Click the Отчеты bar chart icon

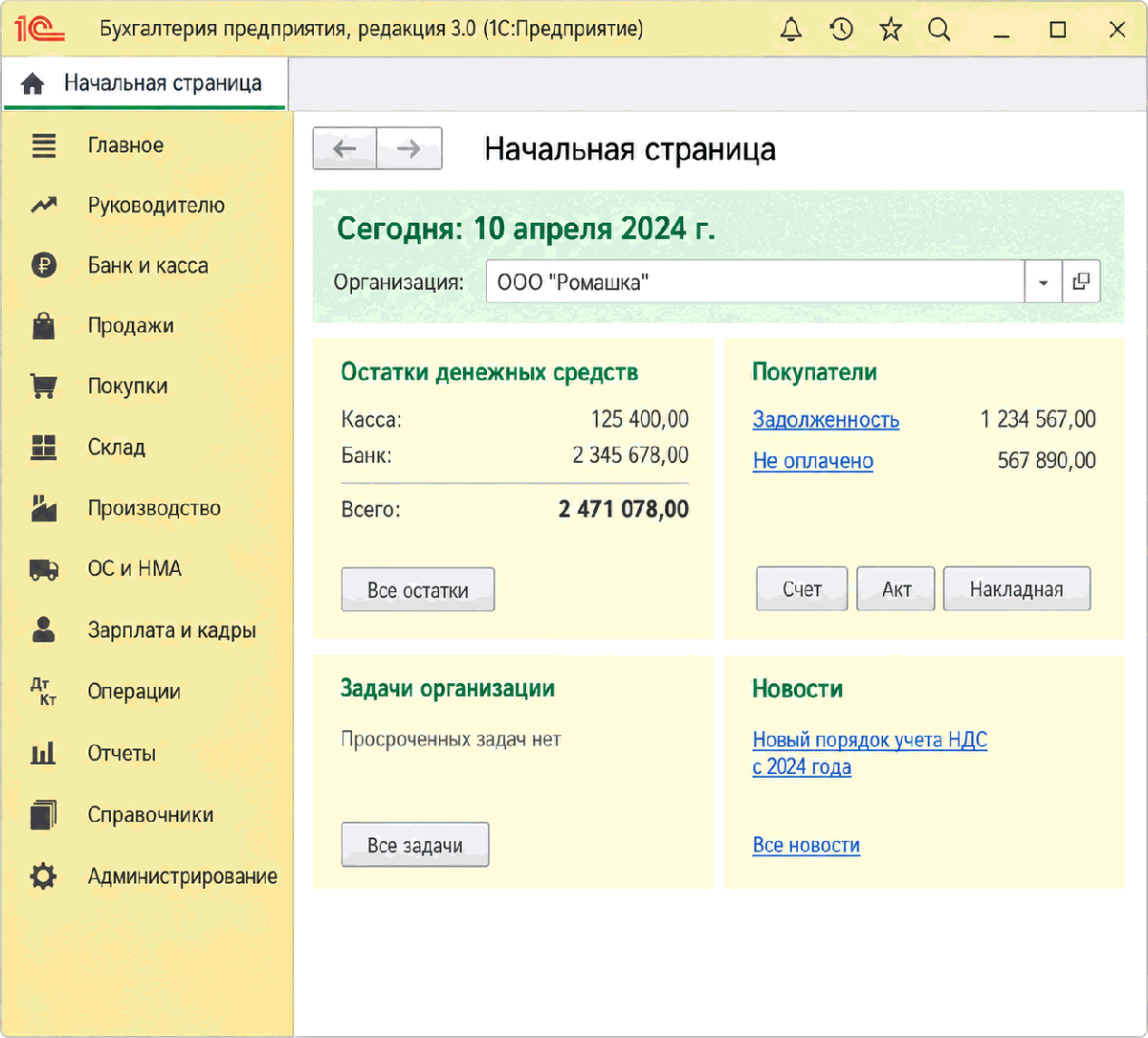click(x=44, y=754)
